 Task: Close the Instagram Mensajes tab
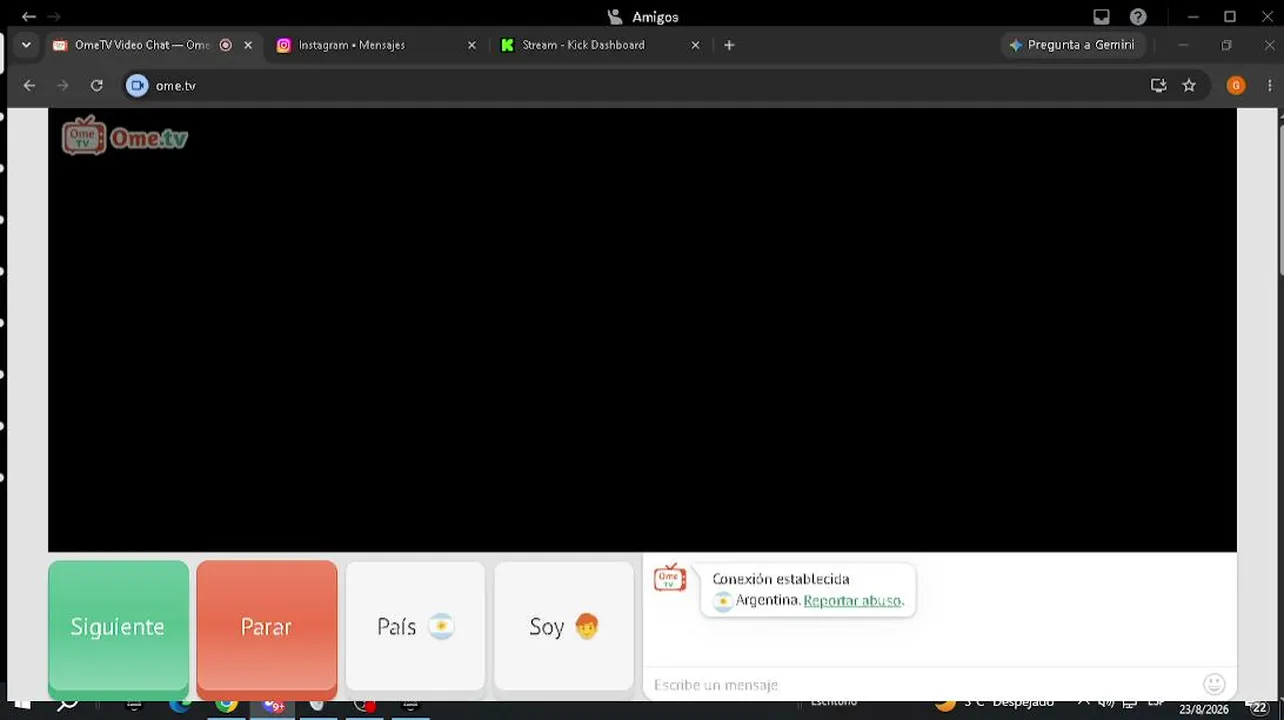(x=472, y=45)
